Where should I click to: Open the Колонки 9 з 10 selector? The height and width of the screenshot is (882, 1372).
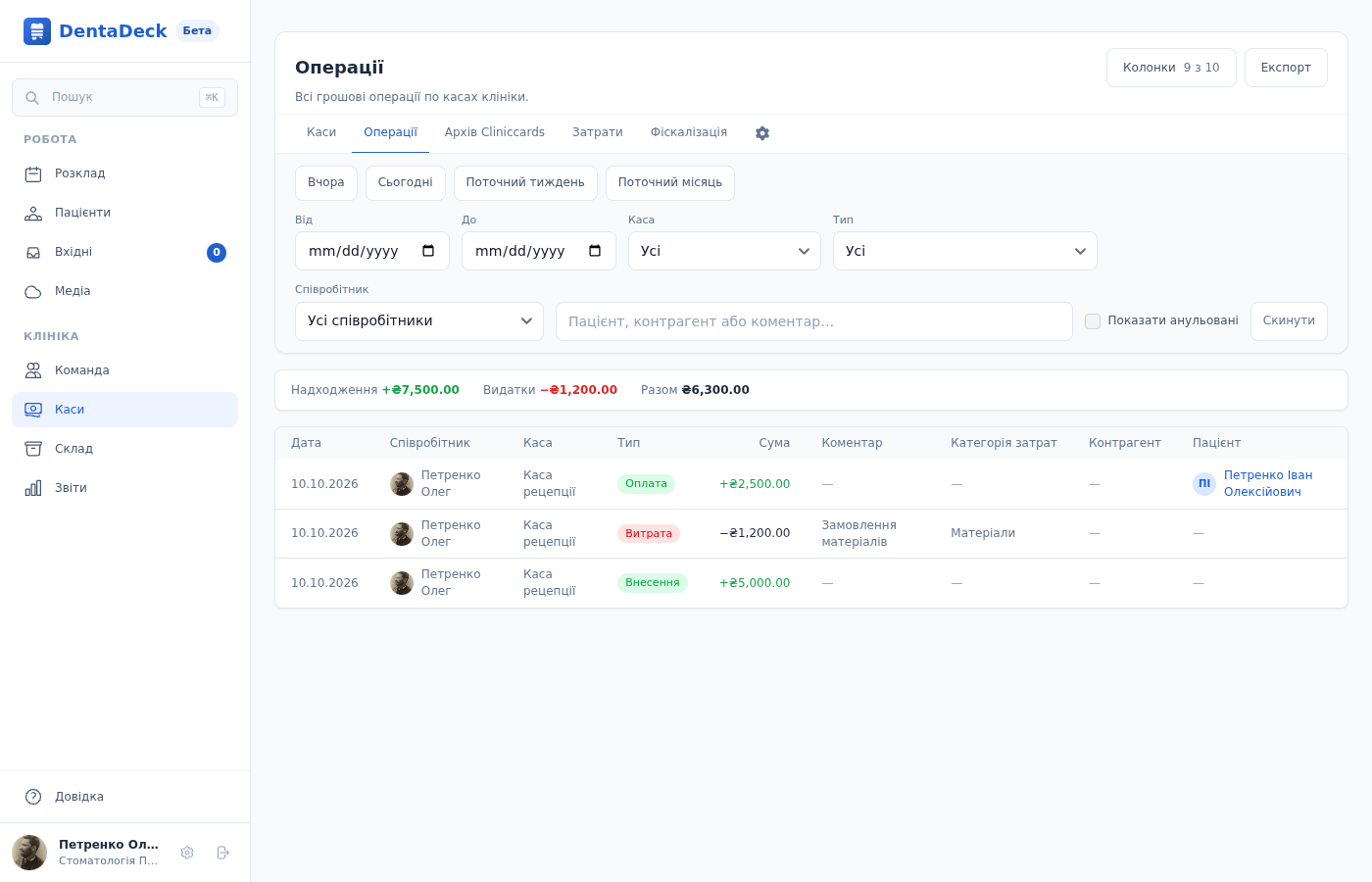point(1171,68)
